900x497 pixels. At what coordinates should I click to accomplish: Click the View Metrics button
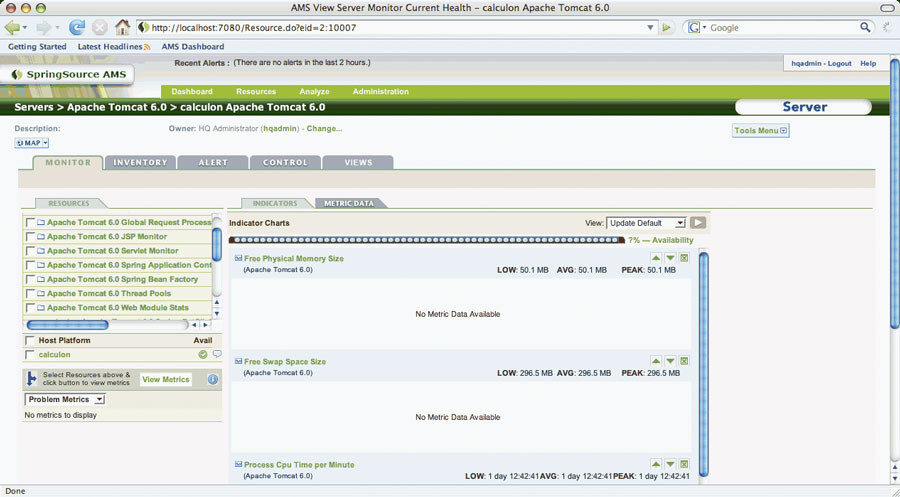pos(166,379)
